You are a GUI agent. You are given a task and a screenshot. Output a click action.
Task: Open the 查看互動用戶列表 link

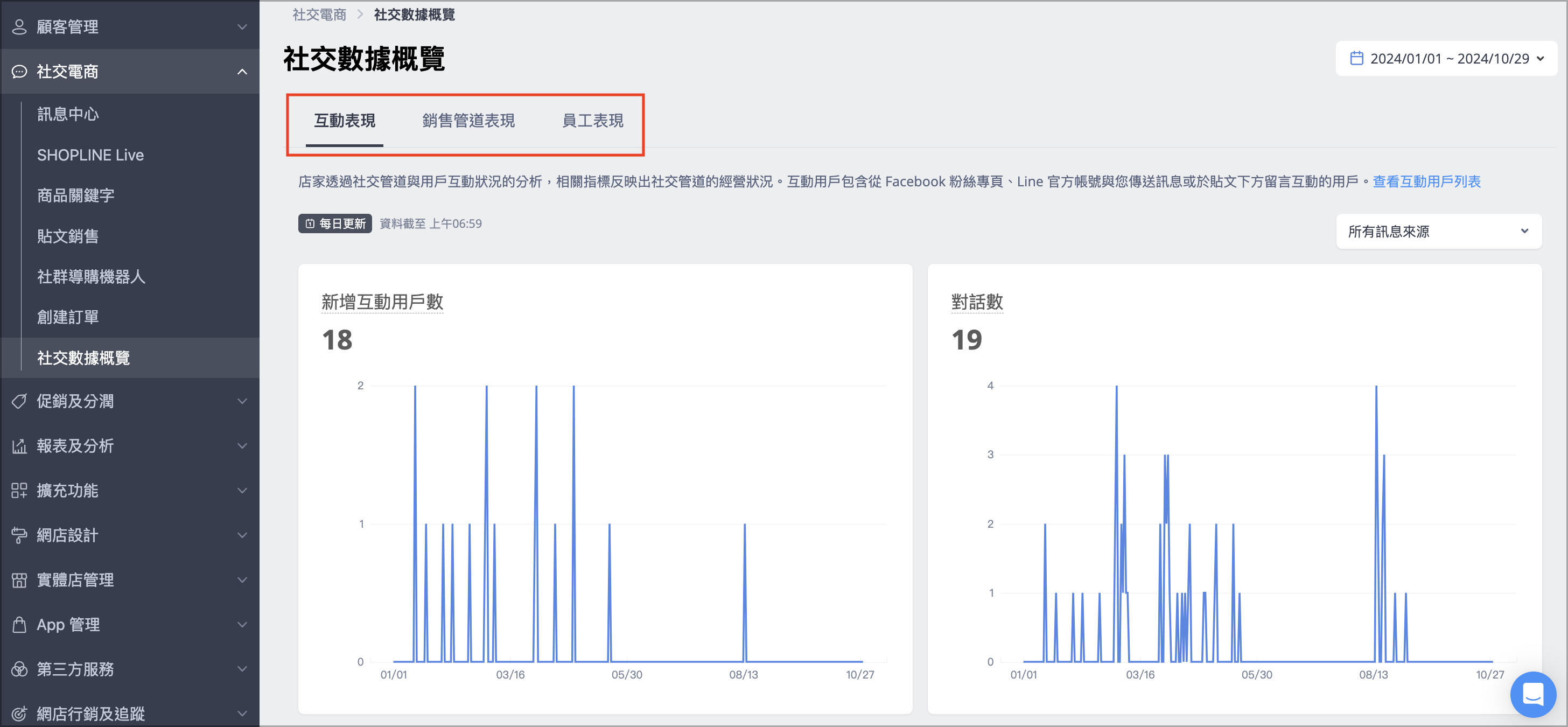point(1426,181)
